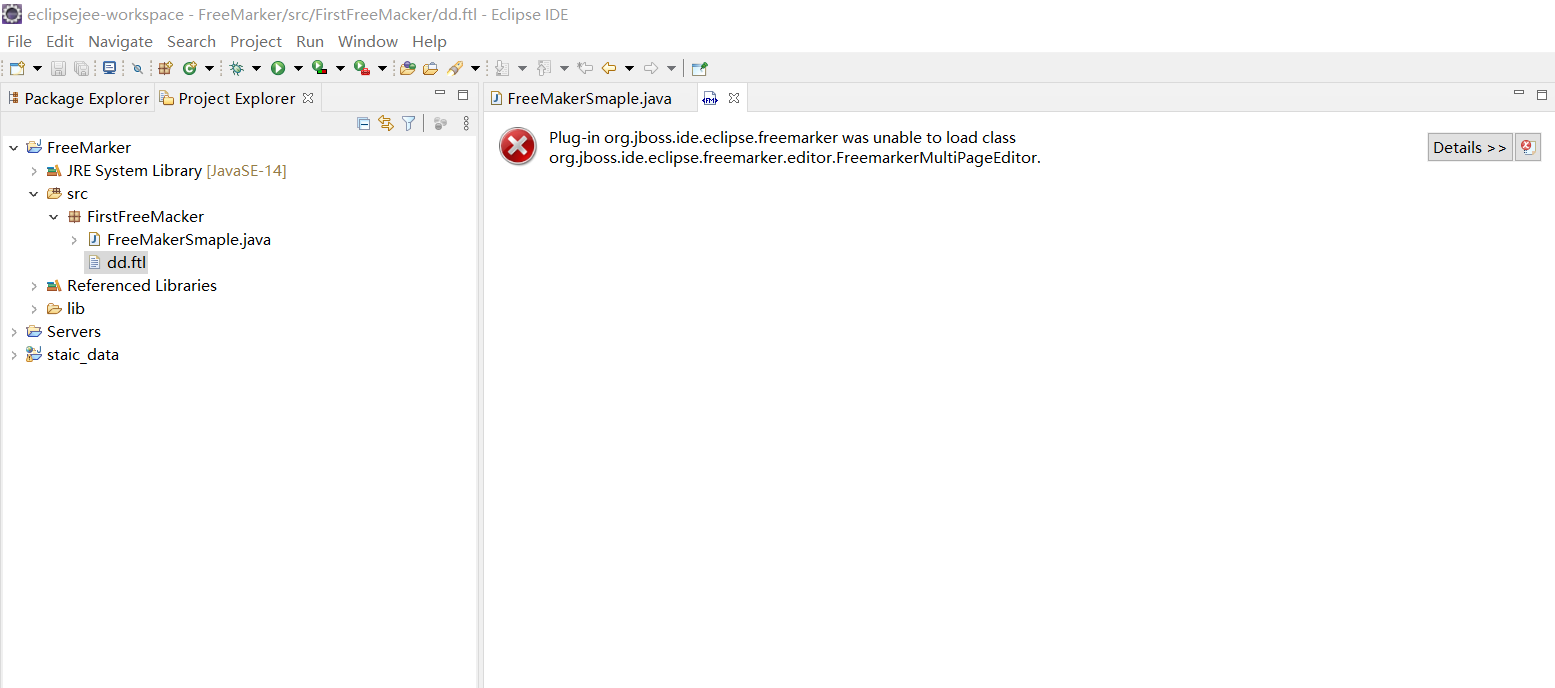Screen dimensions: 1555x688
Task: Open the Help menu
Action: point(429,41)
